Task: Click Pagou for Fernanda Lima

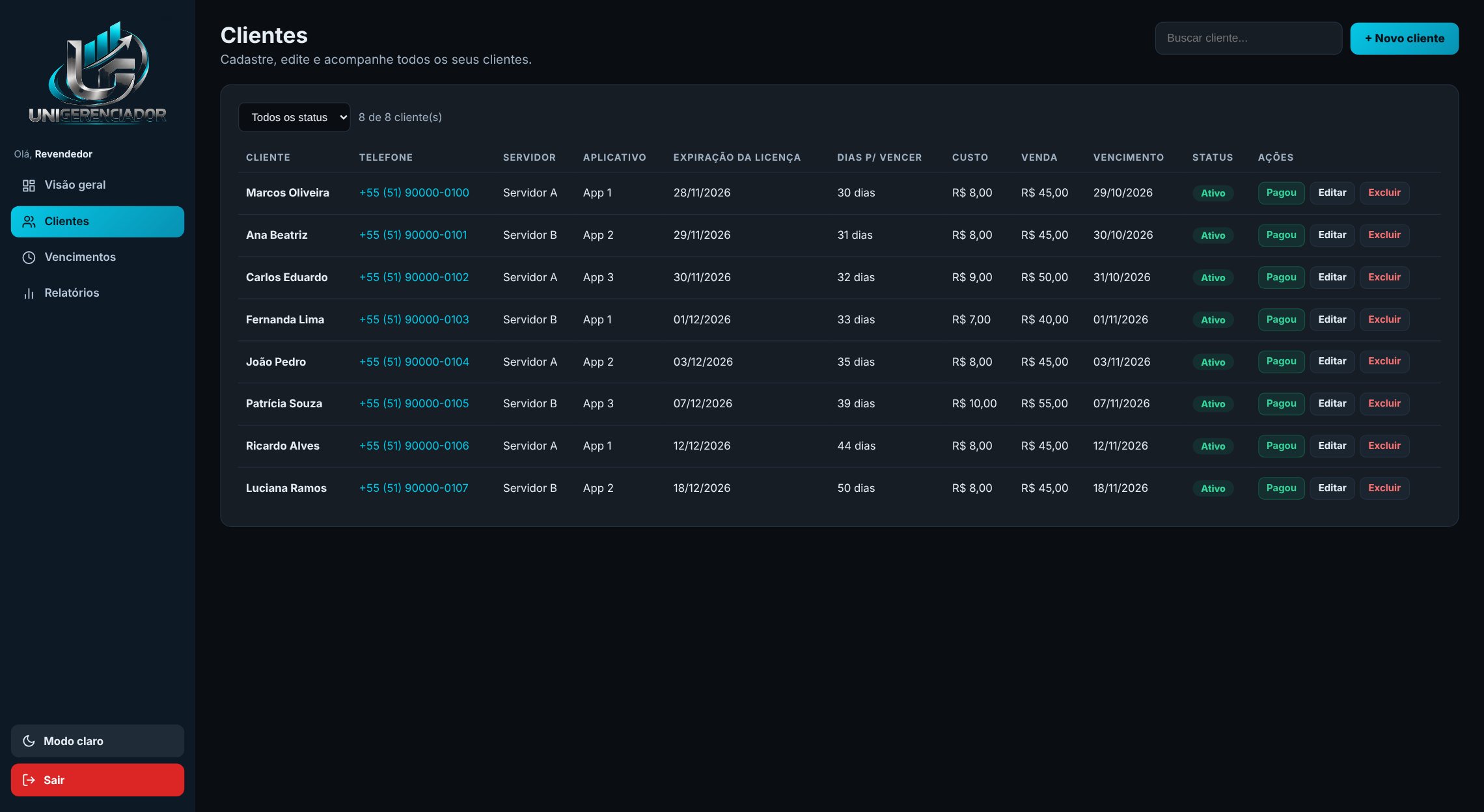Action: tap(1281, 320)
